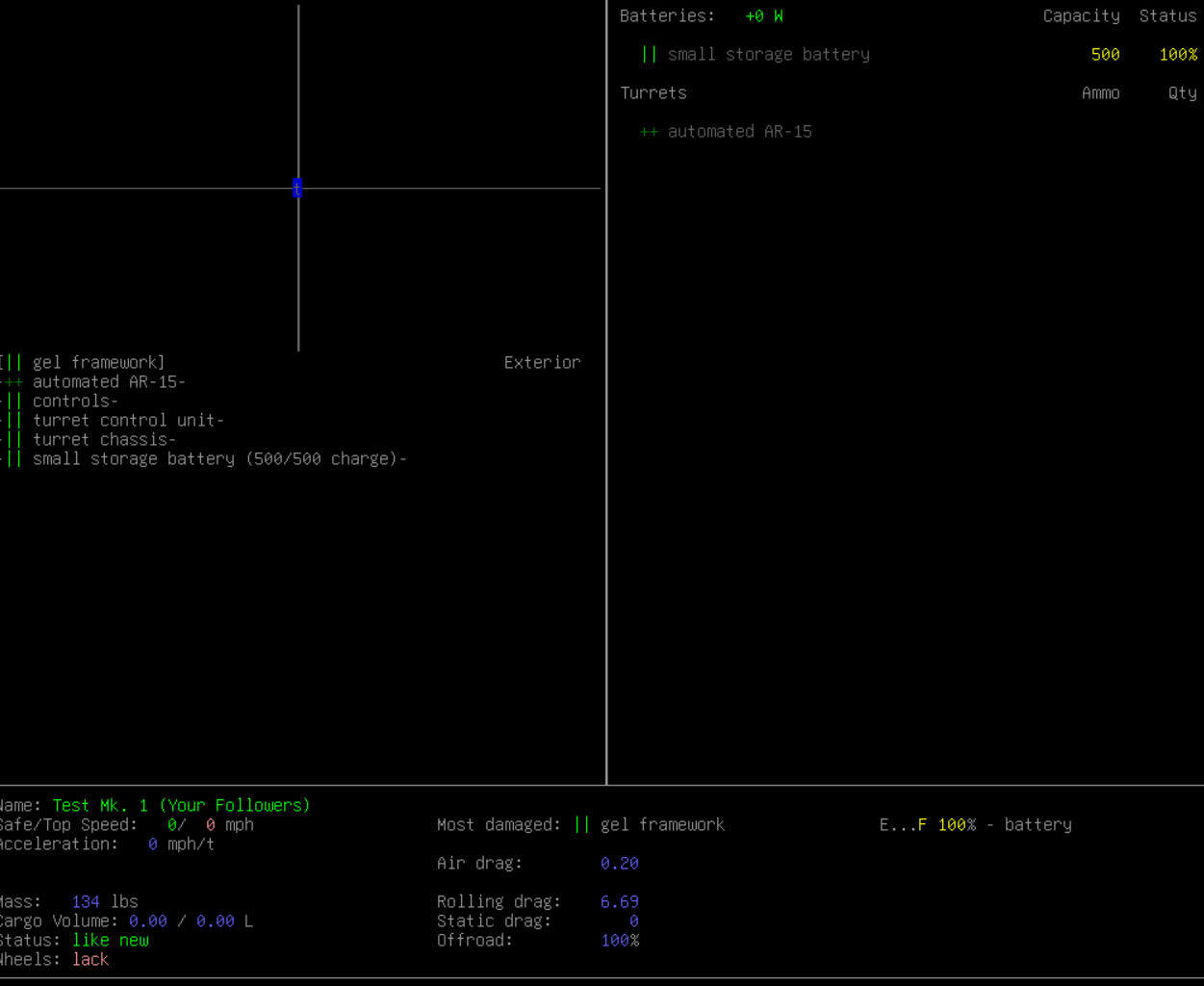The height and width of the screenshot is (986, 1204).
Task: Select the controls part row
Action: [x=59, y=402]
